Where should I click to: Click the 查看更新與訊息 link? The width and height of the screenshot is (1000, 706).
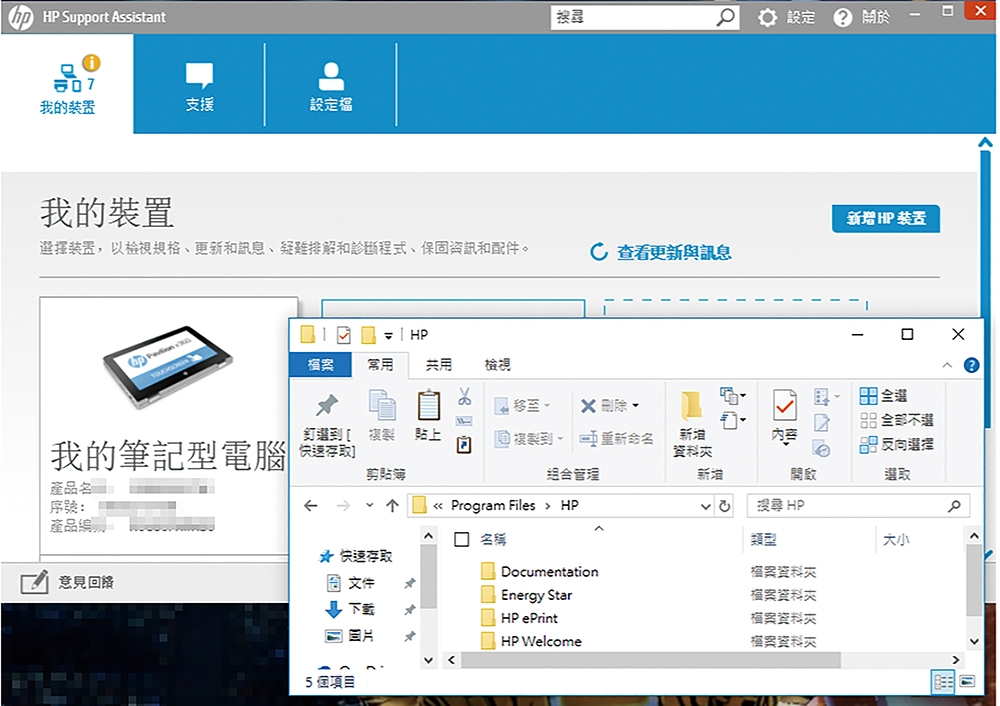pyautogui.click(x=661, y=253)
